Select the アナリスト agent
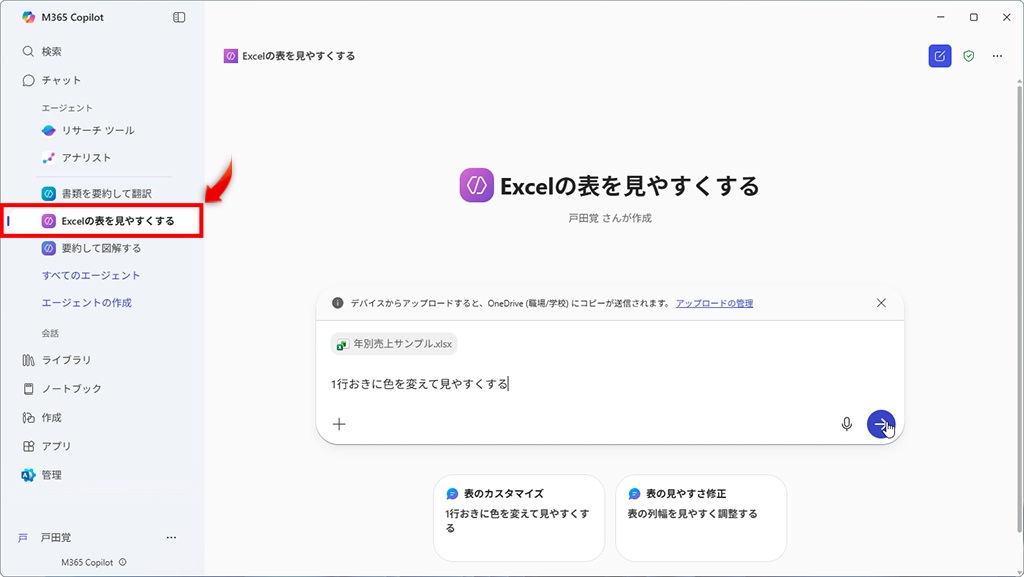Image resolution: width=1024 pixels, height=577 pixels. 86,157
